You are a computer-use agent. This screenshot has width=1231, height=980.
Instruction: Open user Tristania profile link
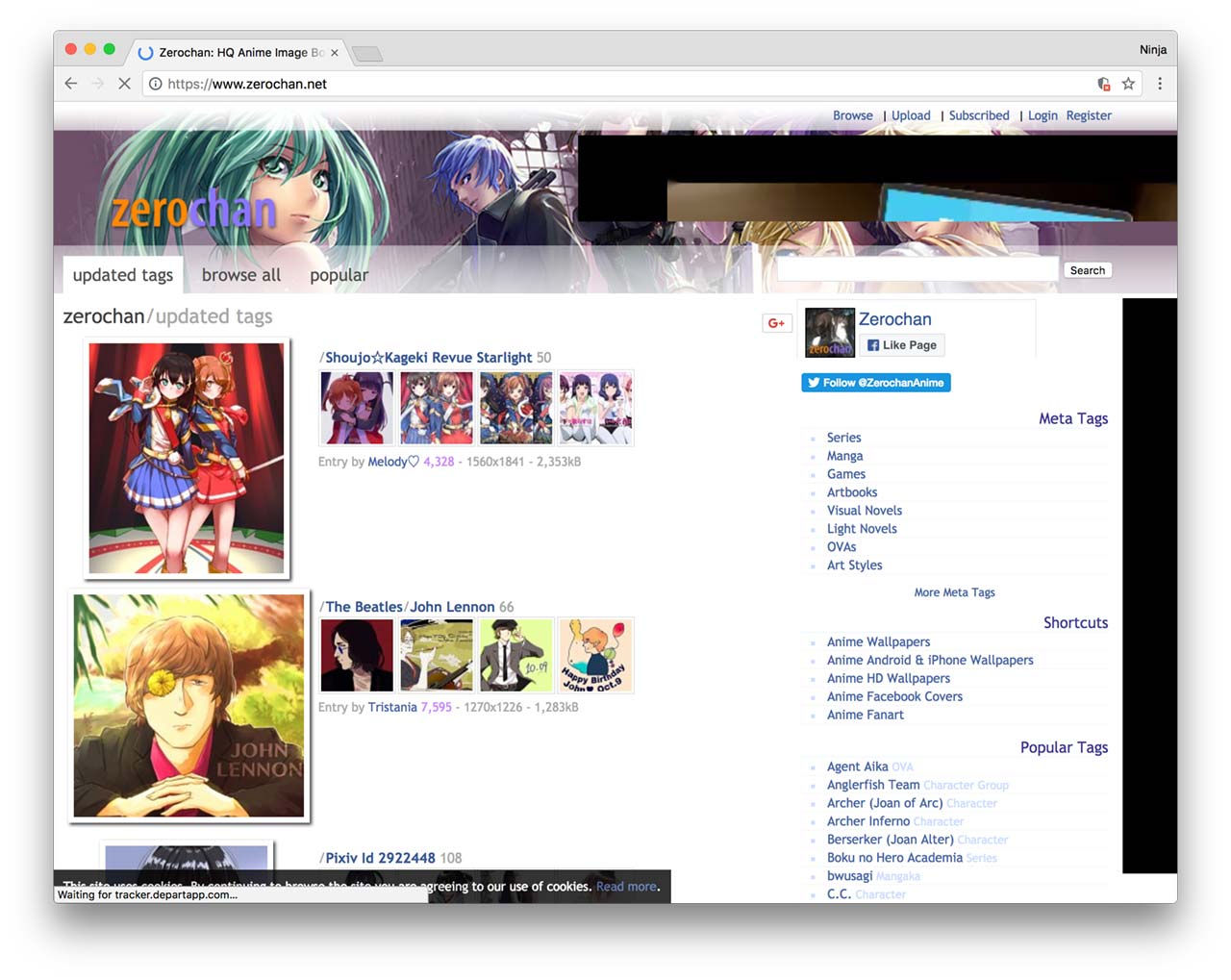392,707
